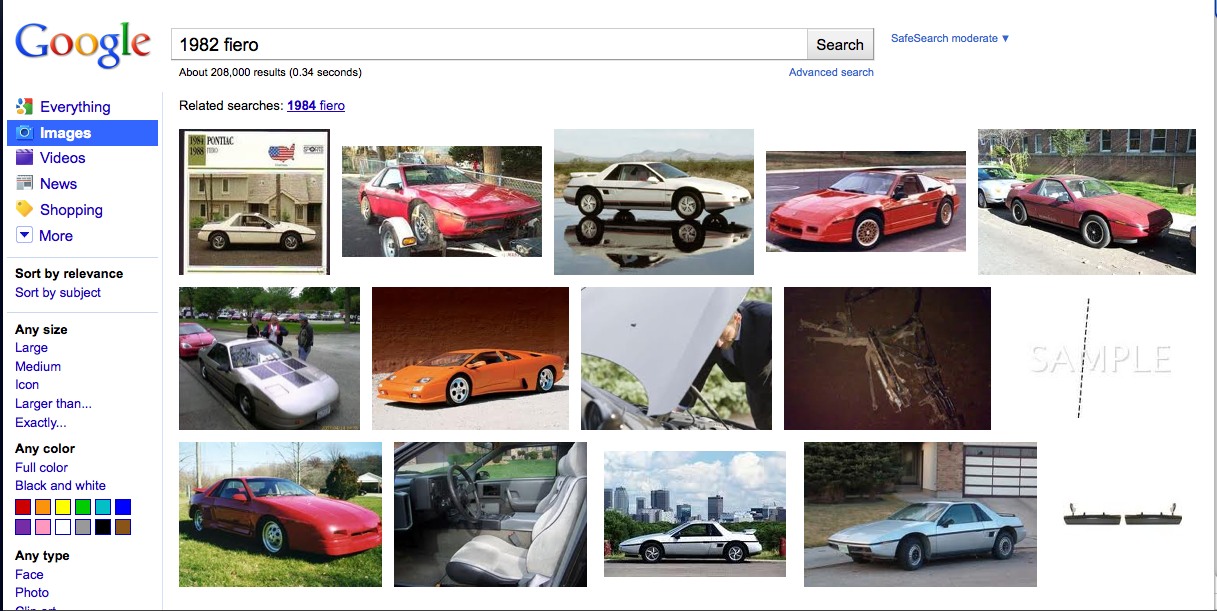Pick the white color swatch
This screenshot has width=1217, height=611.
pos(63,527)
